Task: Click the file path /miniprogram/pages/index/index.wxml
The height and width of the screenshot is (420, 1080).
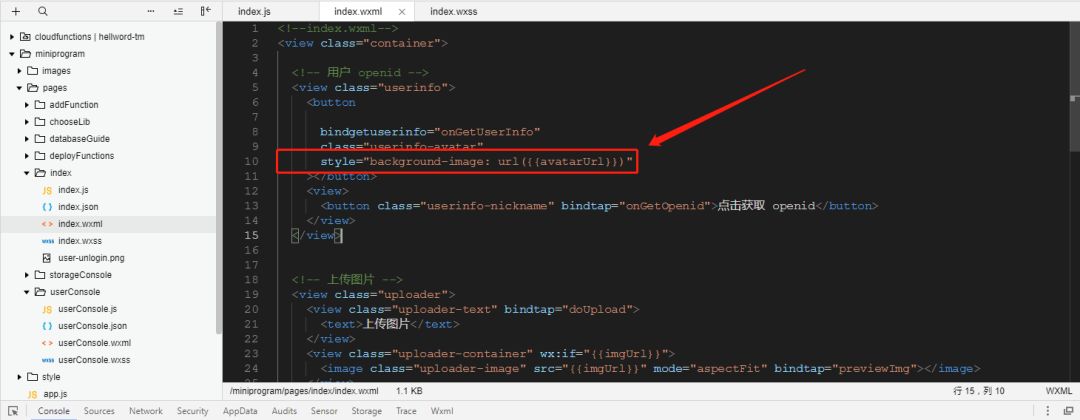Action: tap(304, 391)
